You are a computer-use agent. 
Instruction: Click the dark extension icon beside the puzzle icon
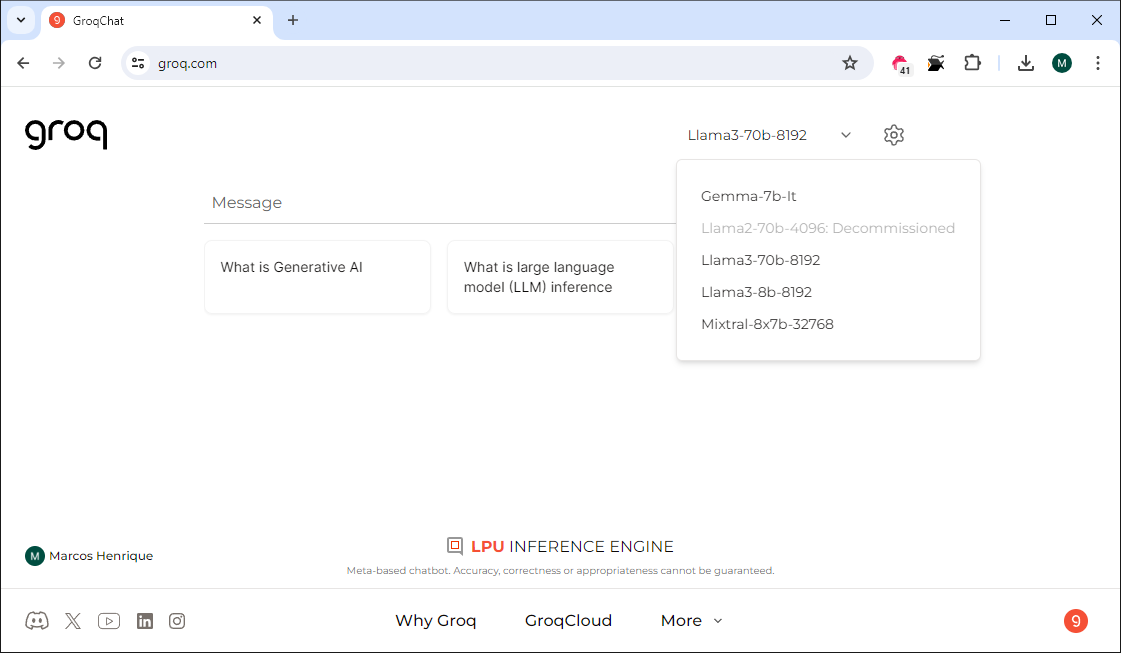[x=936, y=63]
